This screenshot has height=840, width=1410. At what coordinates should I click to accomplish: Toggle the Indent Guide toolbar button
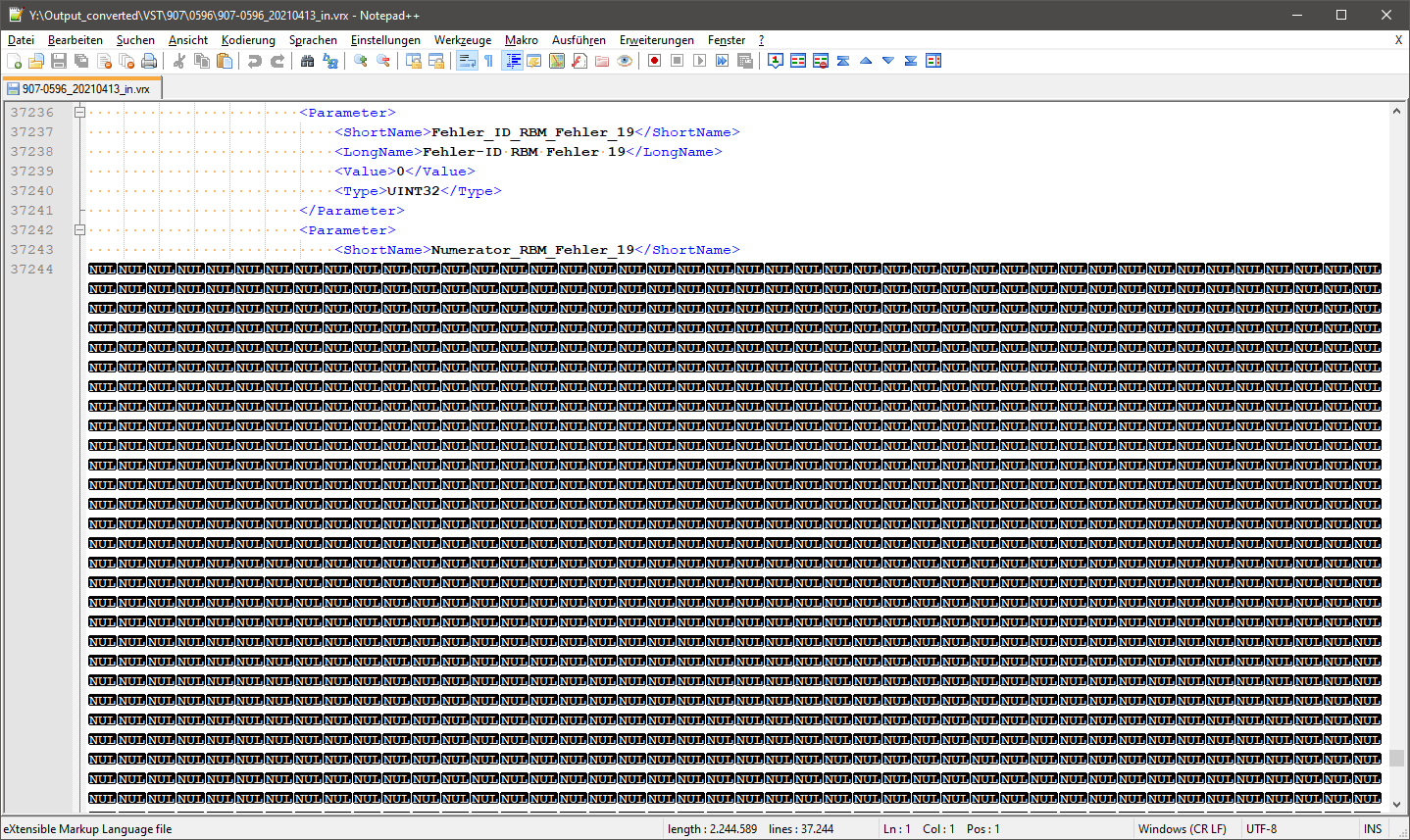tap(512, 61)
